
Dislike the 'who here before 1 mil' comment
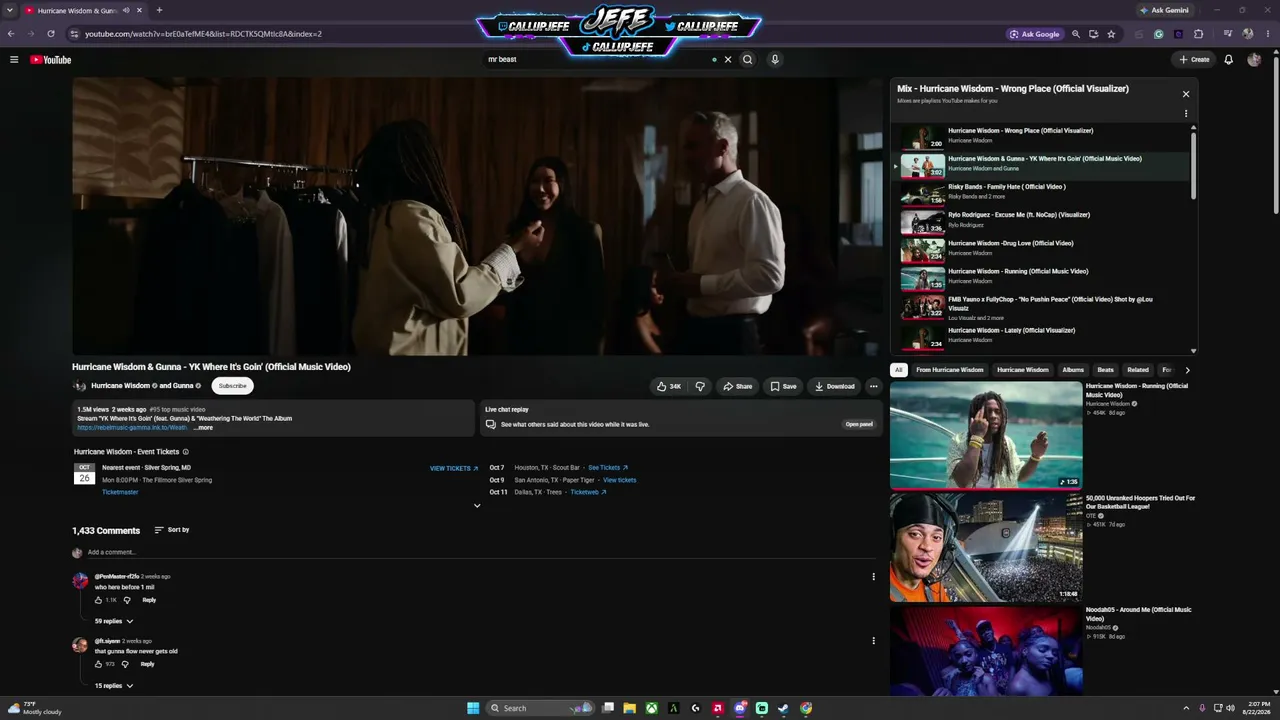pos(127,600)
